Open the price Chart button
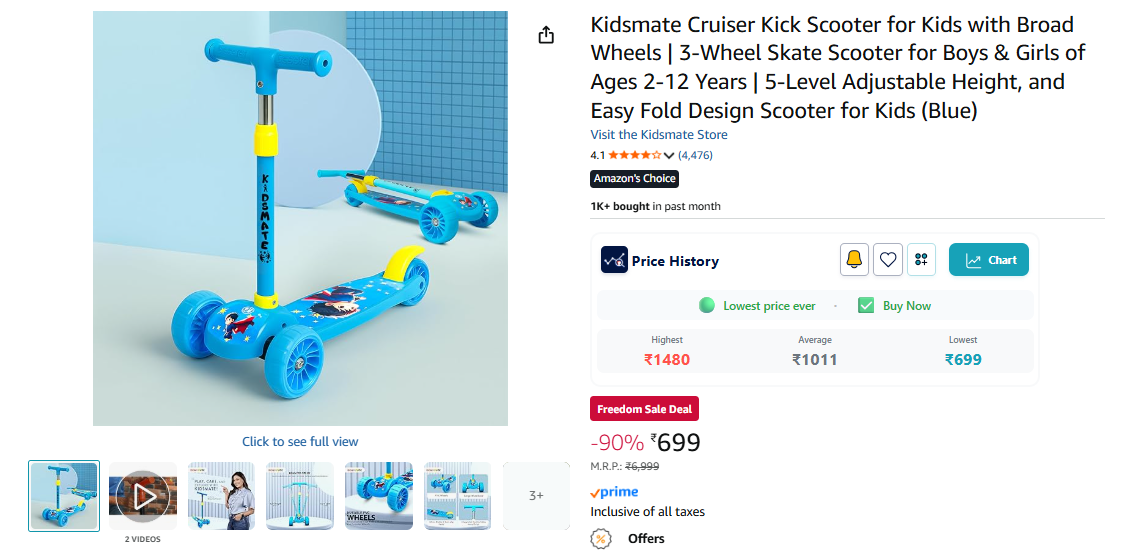 tap(988, 260)
